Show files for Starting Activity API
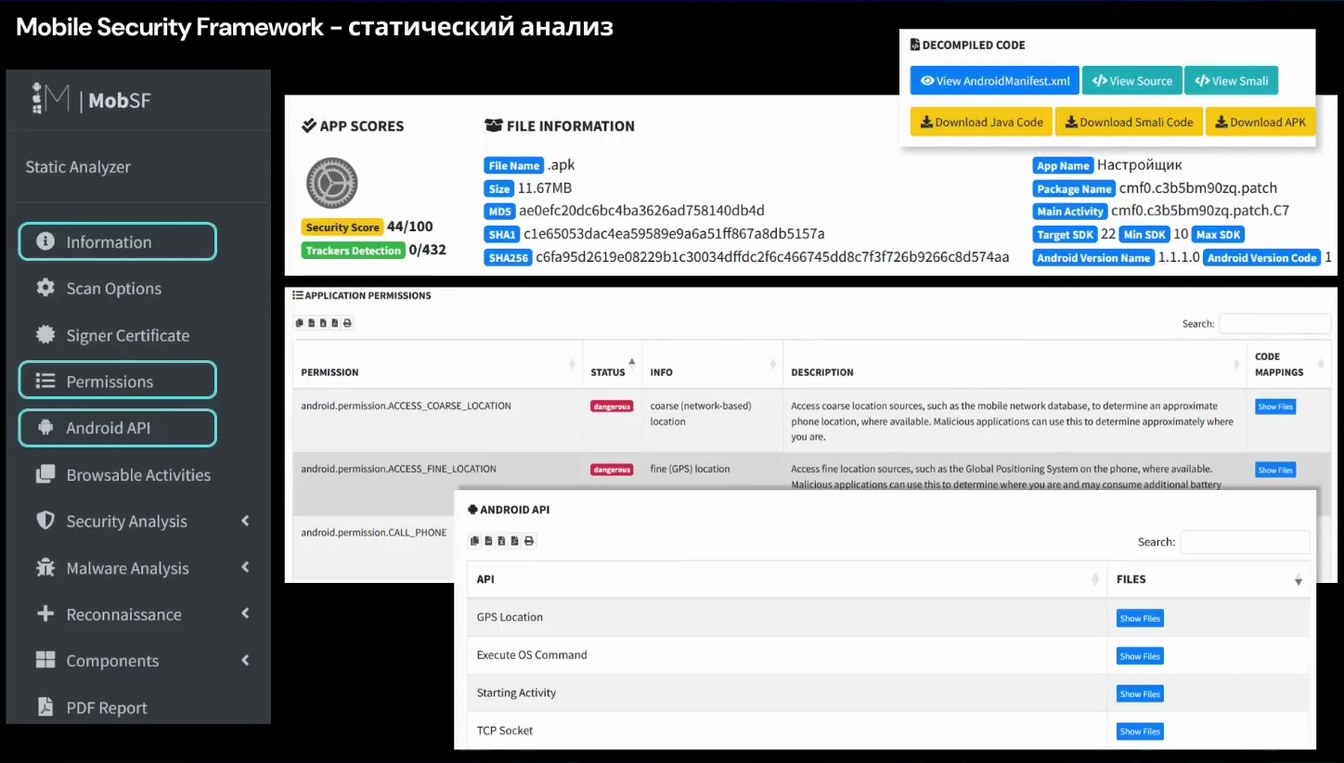1344x763 pixels. [1140, 693]
